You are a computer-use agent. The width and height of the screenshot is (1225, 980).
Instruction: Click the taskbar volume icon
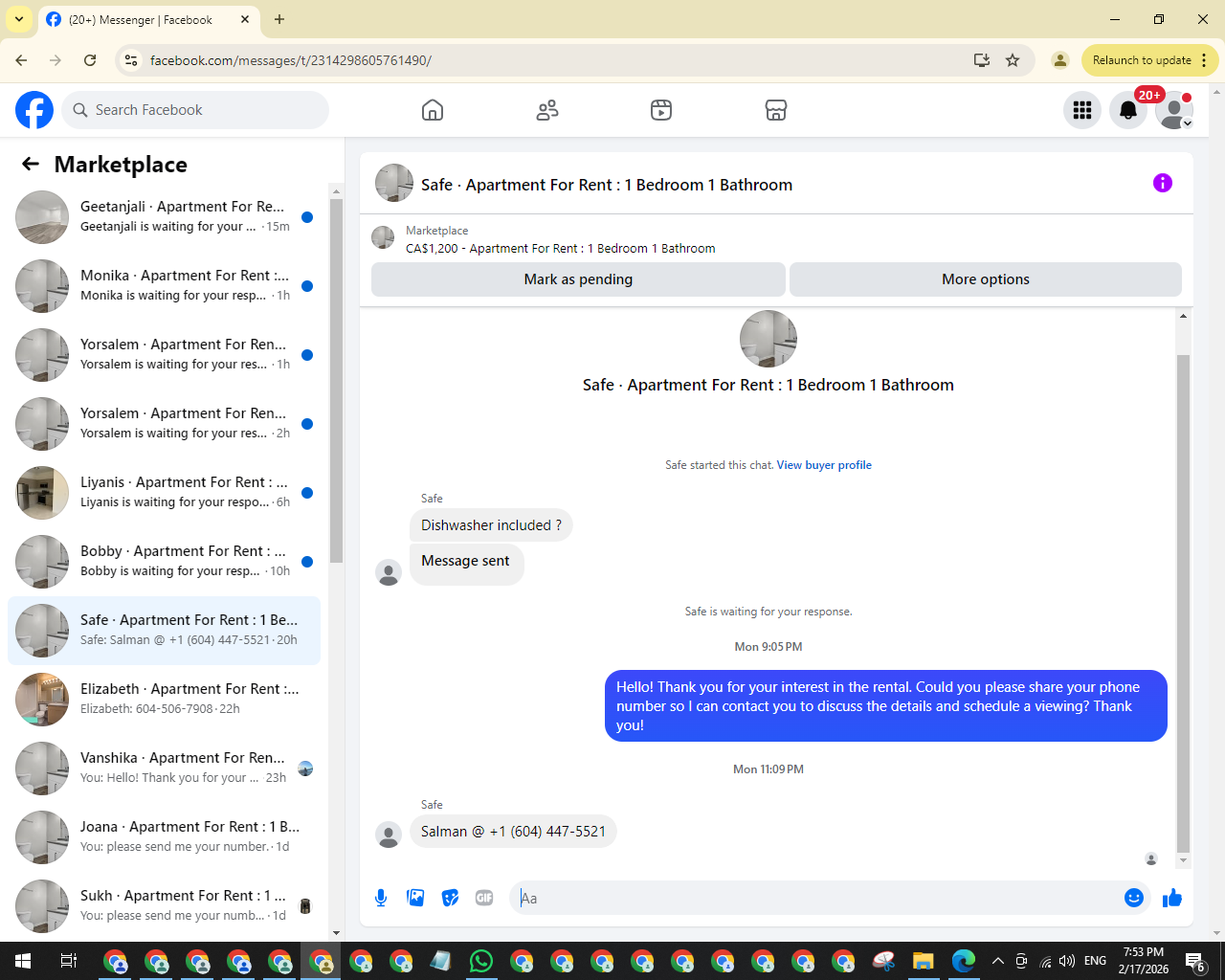1067,961
